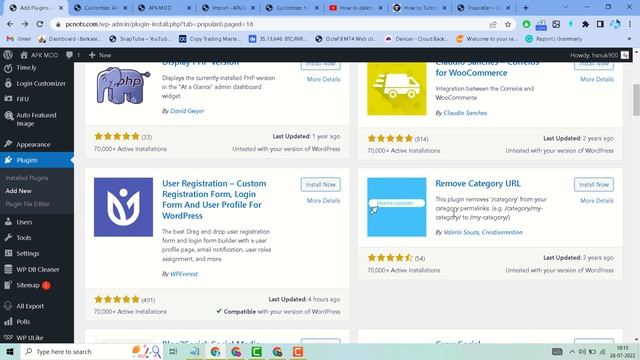Open the image-icon extension in the Chrome toolbar

(556, 24)
